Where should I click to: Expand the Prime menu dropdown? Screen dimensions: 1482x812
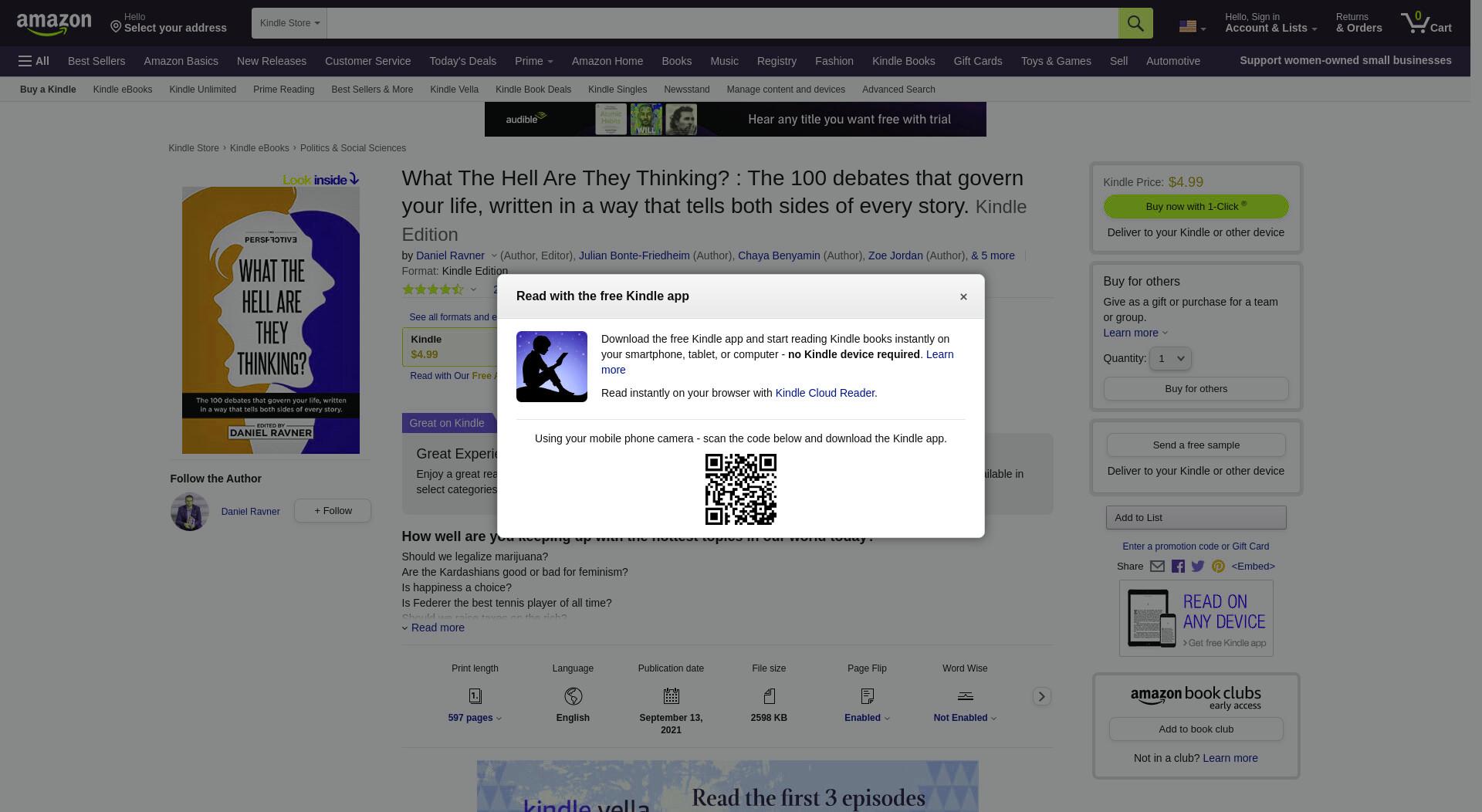(x=533, y=61)
